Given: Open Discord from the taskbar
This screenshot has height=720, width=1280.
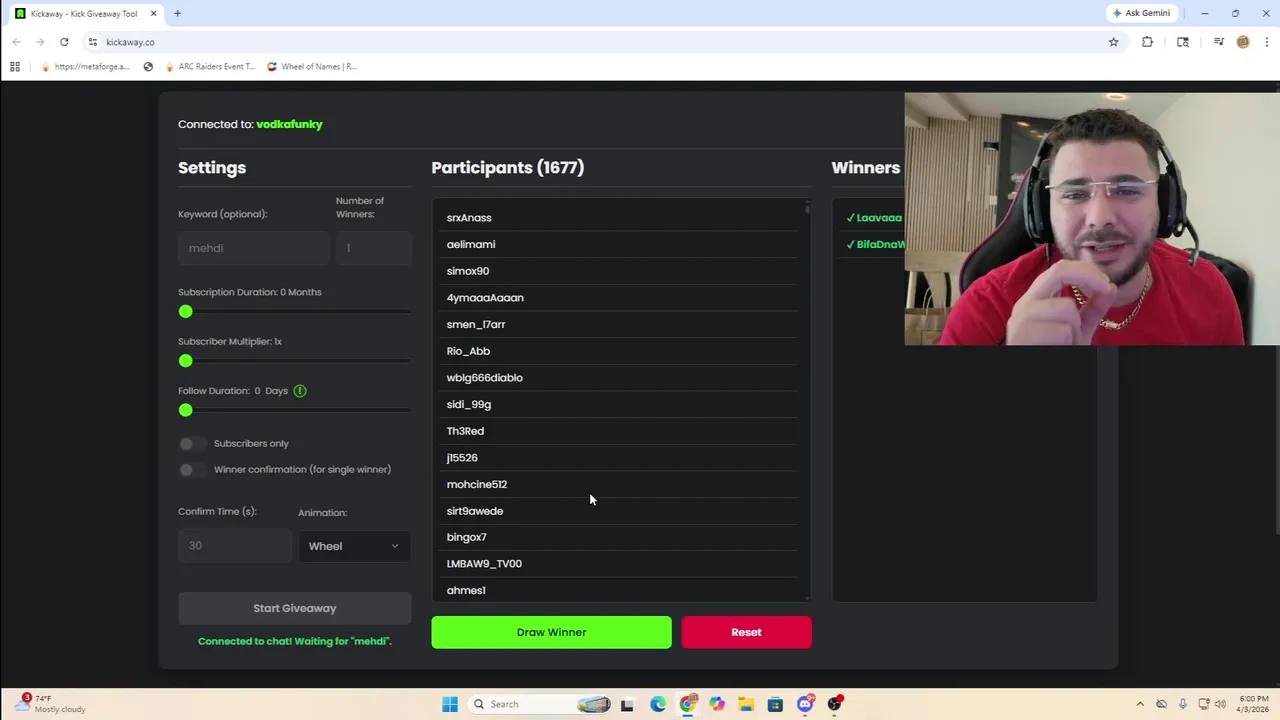Looking at the screenshot, I should coord(805,704).
